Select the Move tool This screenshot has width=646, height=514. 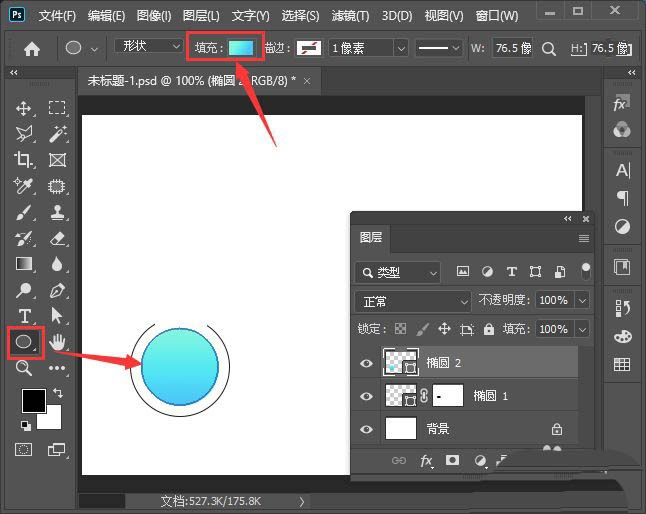pyautogui.click(x=24, y=109)
